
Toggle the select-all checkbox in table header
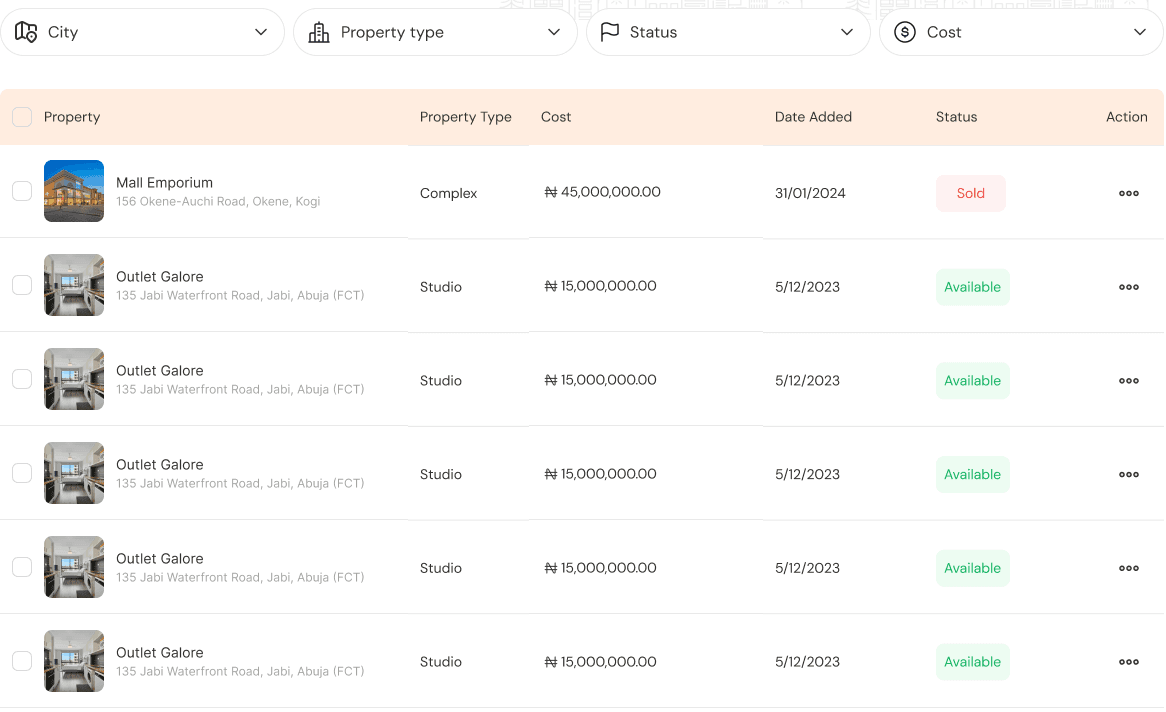pyautogui.click(x=22, y=117)
